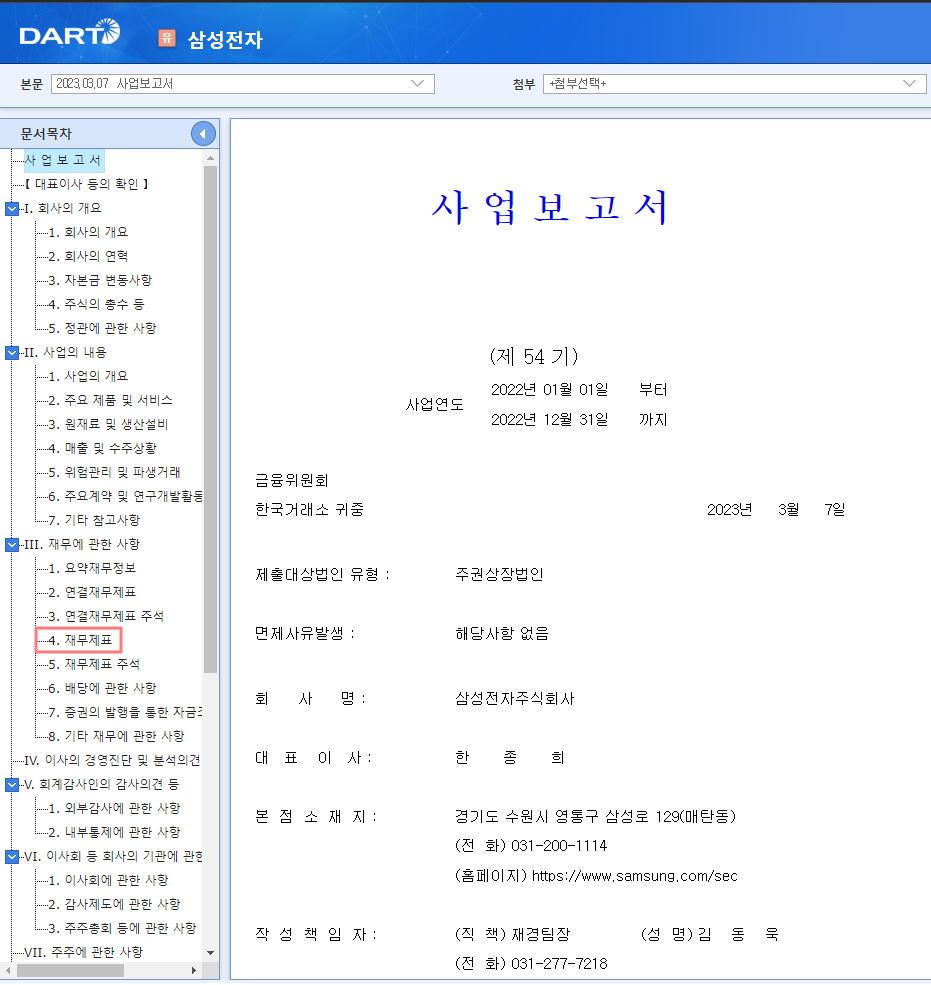931x985 pixels.
Task: Open 5. 재무제표 주석
Action: (94, 664)
